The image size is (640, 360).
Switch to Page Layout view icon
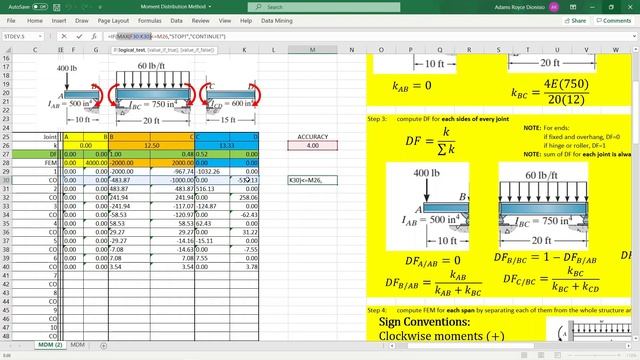tap(541, 355)
